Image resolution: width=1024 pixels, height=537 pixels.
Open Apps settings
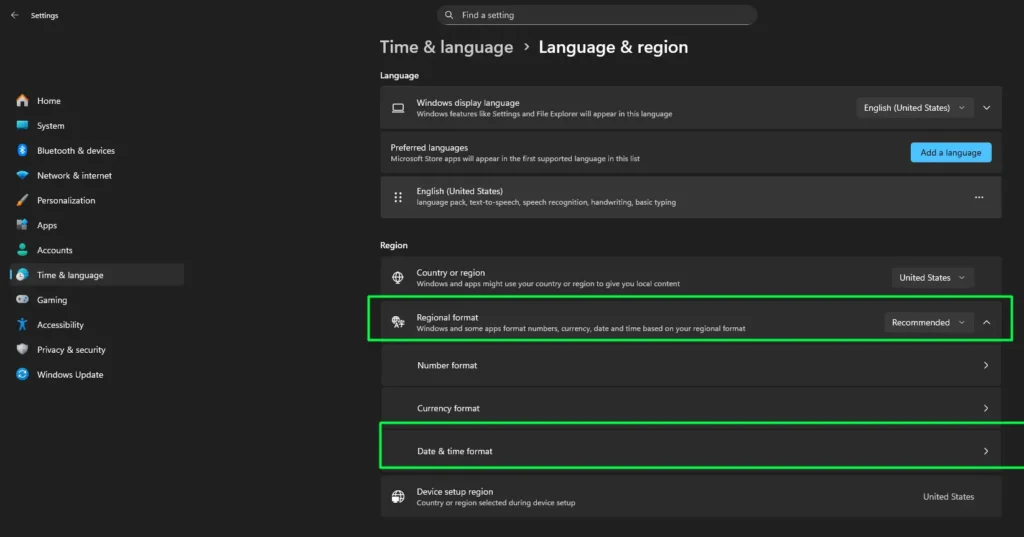coord(97,225)
